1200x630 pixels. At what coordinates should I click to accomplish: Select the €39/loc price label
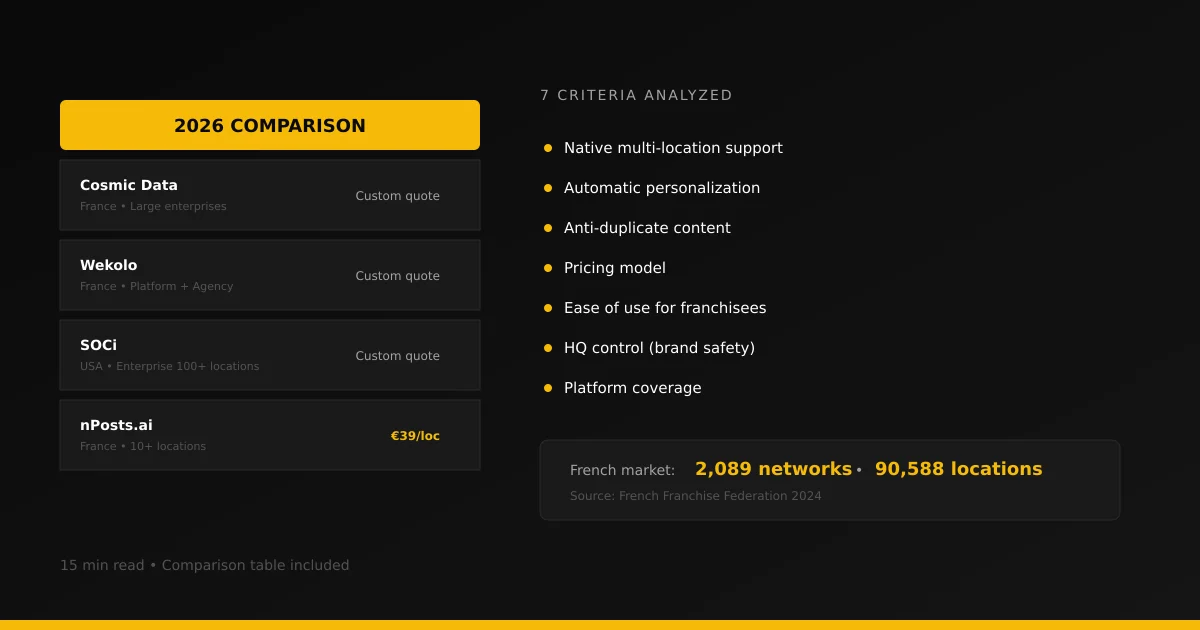pos(415,435)
